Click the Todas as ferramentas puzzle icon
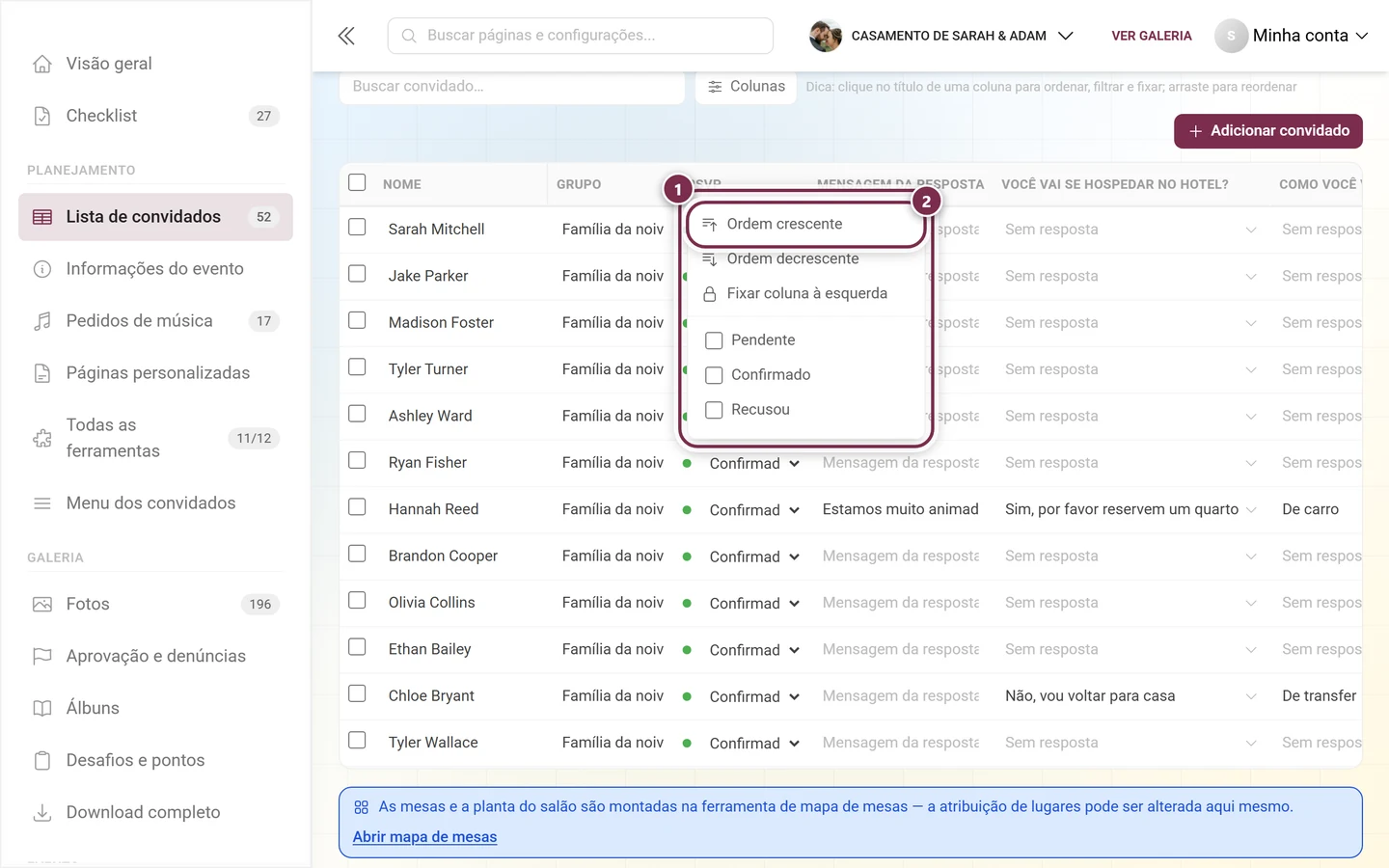Image resolution: width=1389 pixels, height=868 pixels. point(42,439)
